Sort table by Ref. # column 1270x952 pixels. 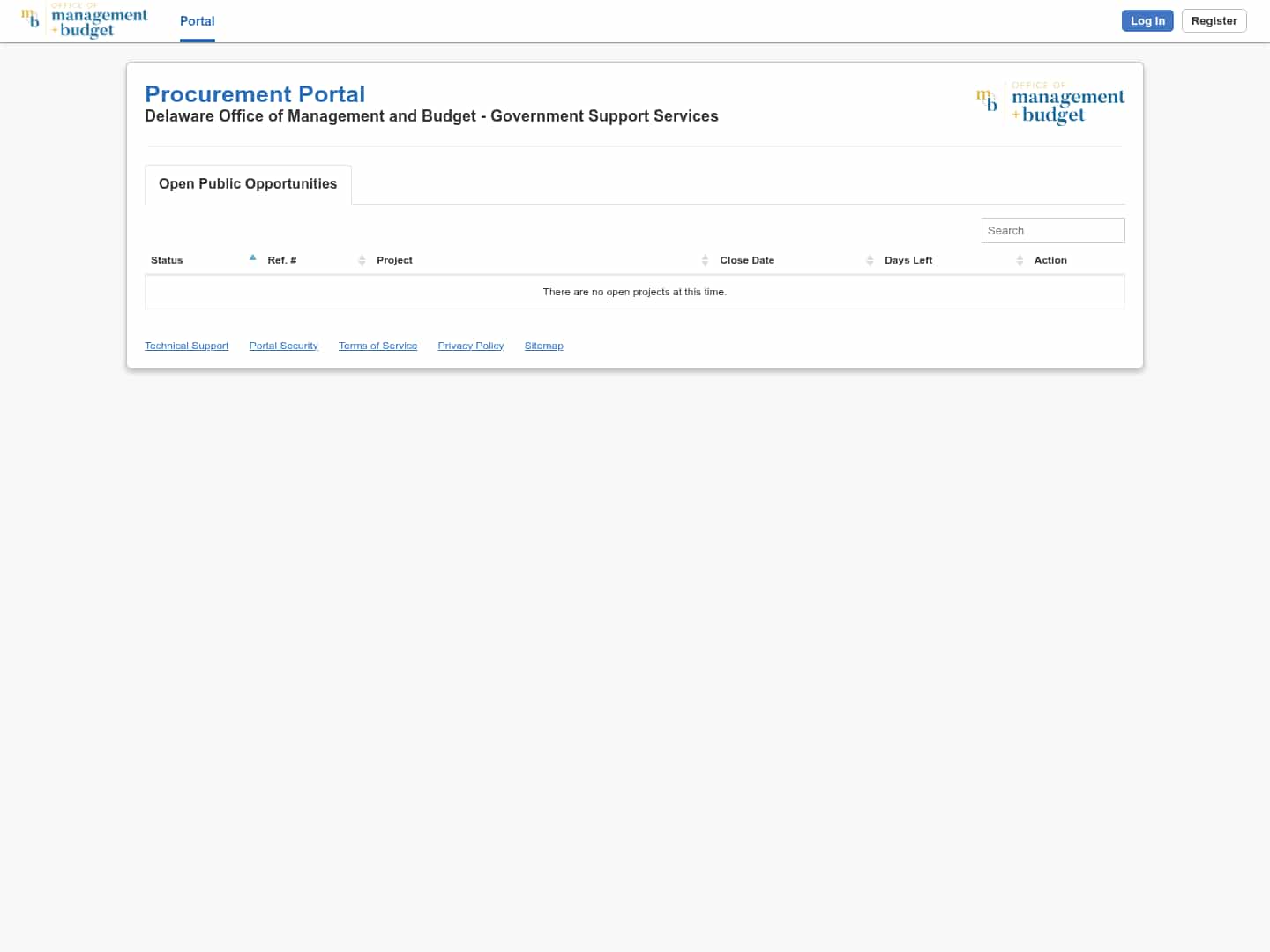[x=316, y=260]
